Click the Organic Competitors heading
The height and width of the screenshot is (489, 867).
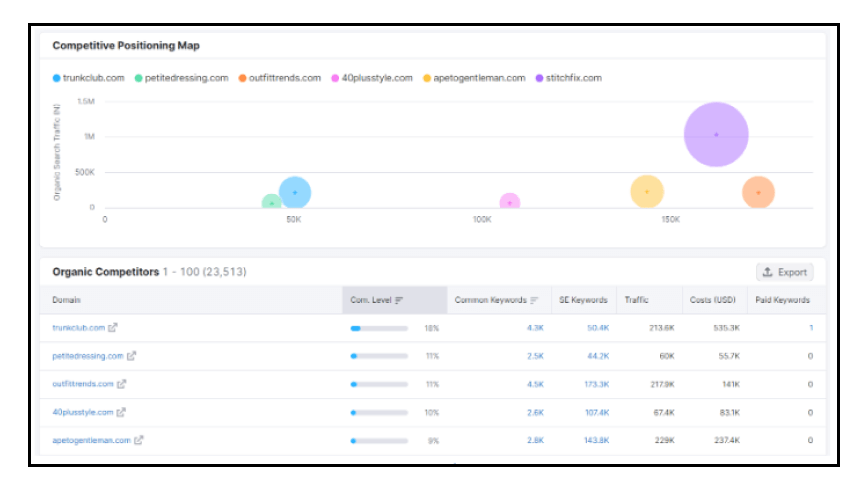pos(106,272)
